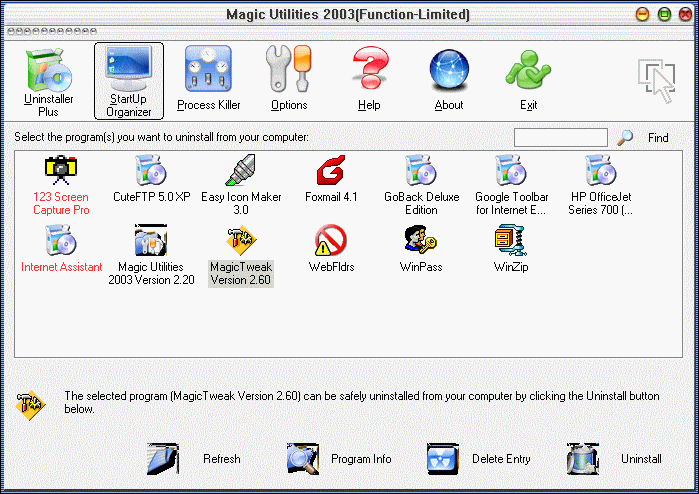The width and height of the screenshot is (699, 494).
Task: Click the cursor pointer icon at top right
Action: (x=657, y=80)
